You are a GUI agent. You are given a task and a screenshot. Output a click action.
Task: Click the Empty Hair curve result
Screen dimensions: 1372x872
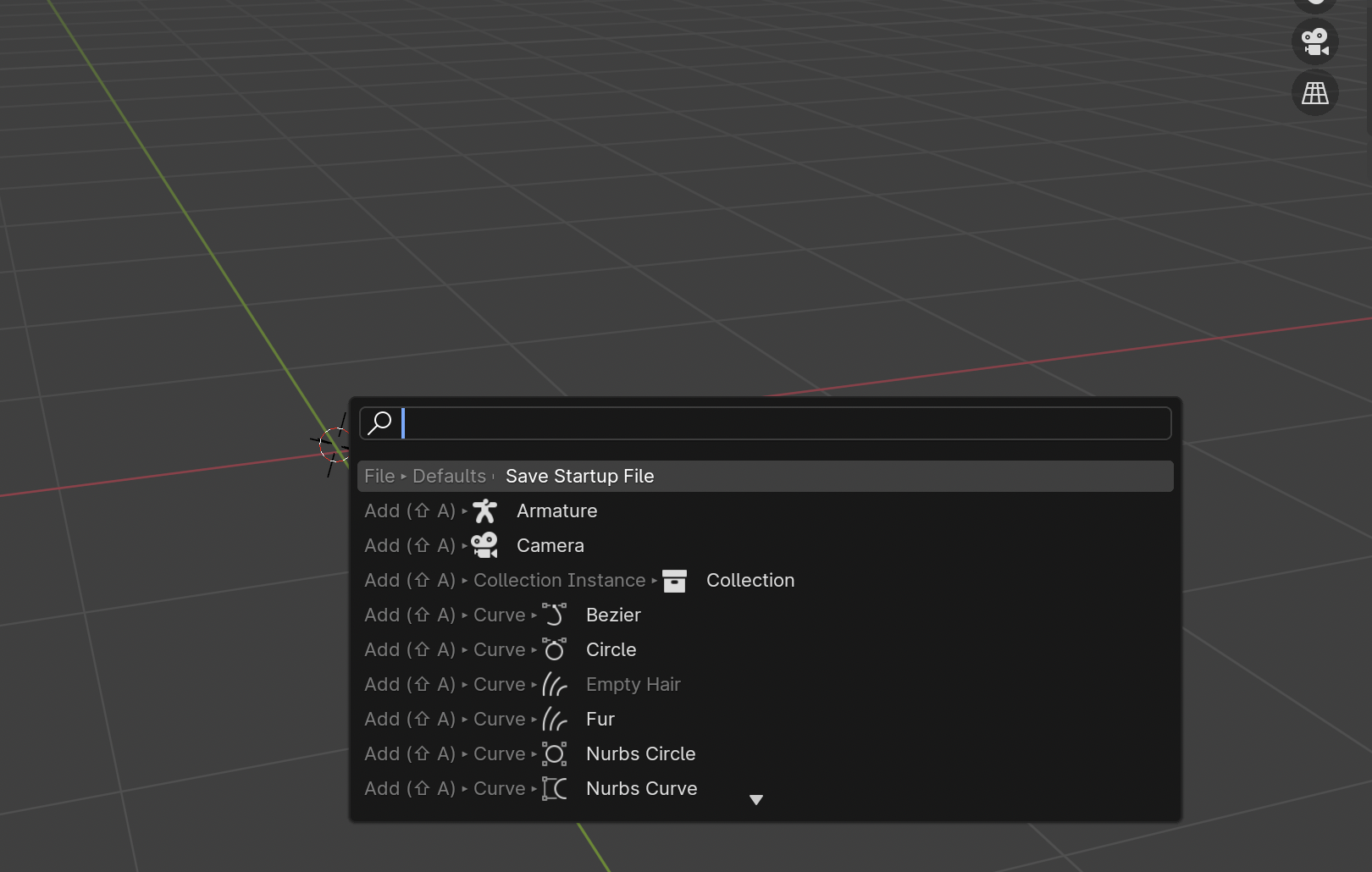[x=765, y=684]
